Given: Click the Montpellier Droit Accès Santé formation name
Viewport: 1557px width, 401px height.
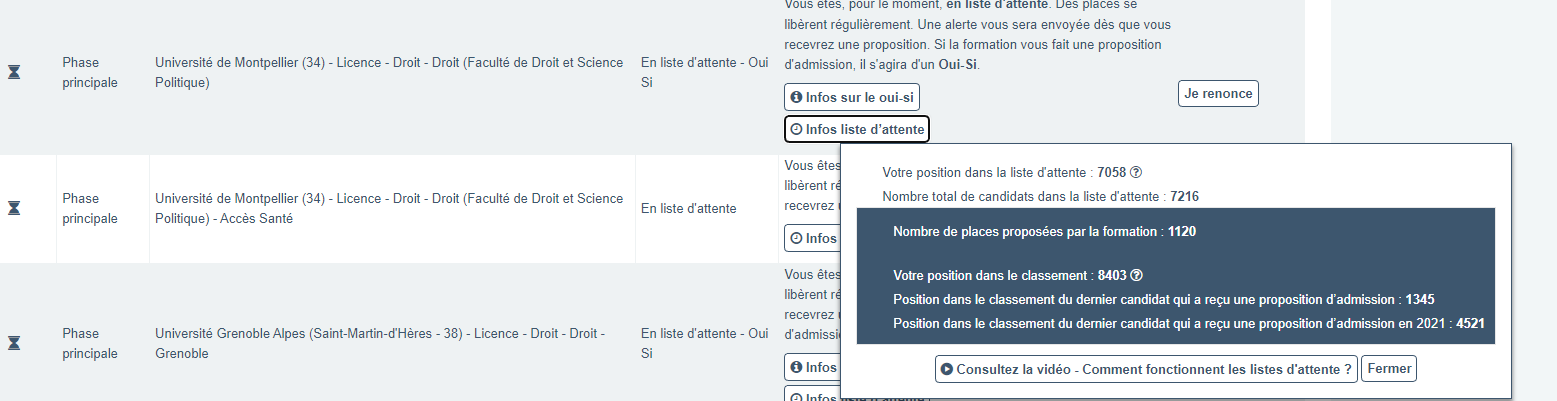Looking at the screenshot, I should pyautogui.click(x=389, y=208).
